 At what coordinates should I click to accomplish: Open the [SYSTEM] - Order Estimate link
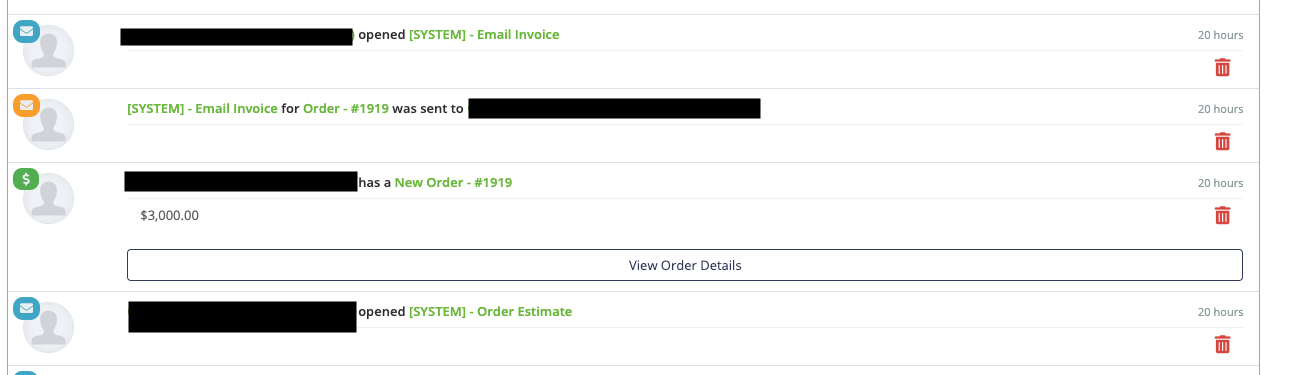click(x=490, y=312)
